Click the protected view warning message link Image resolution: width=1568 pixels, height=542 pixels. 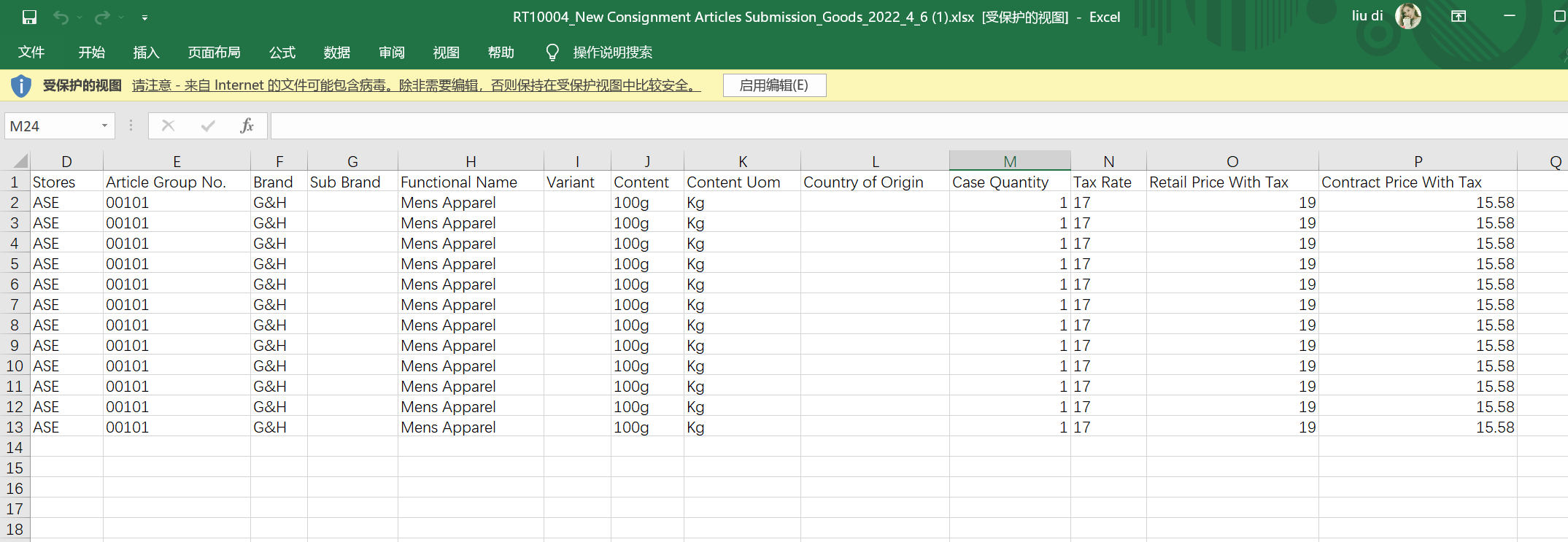(416, 85)
